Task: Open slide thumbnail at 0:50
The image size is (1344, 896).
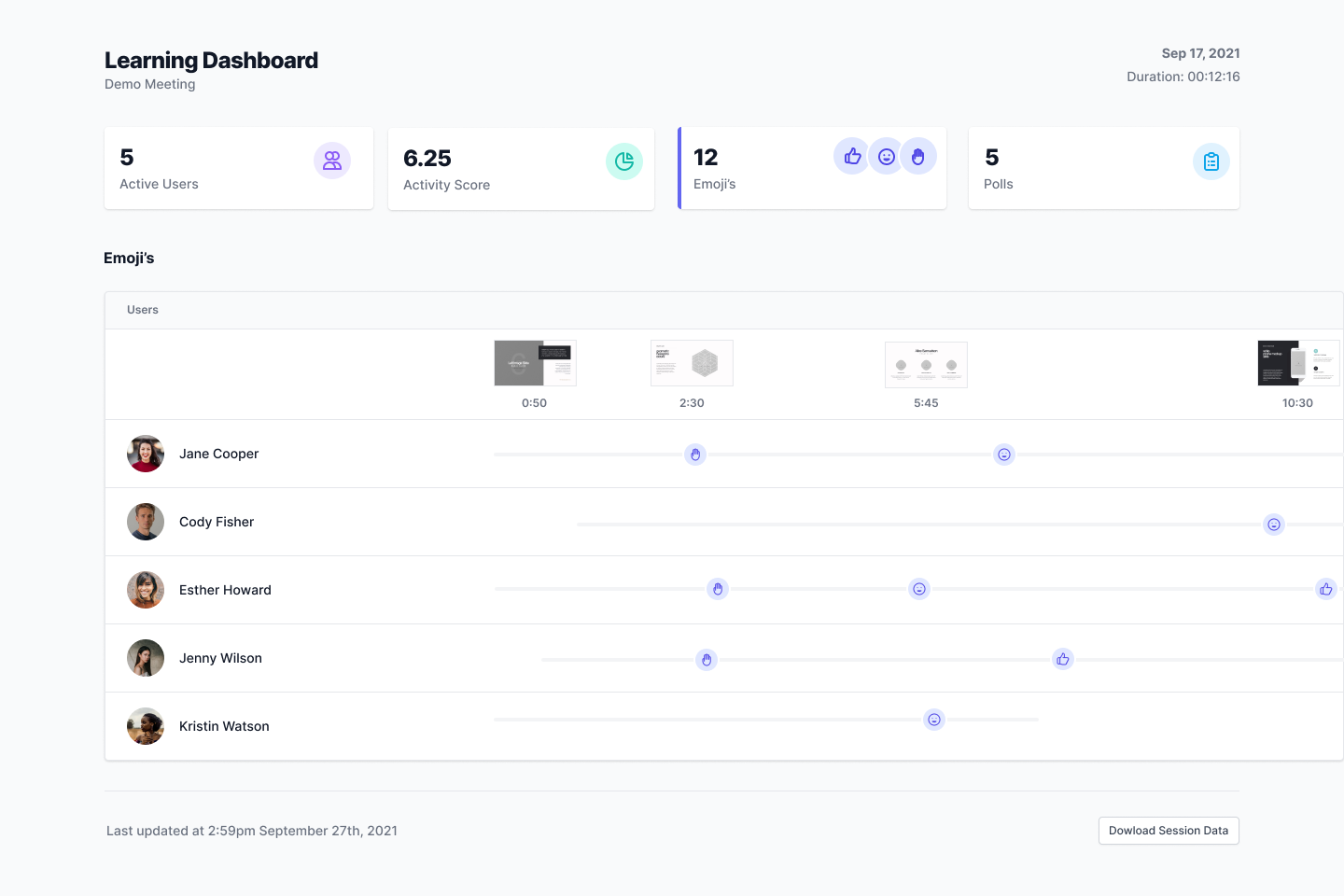Action: tap(535, 363)
